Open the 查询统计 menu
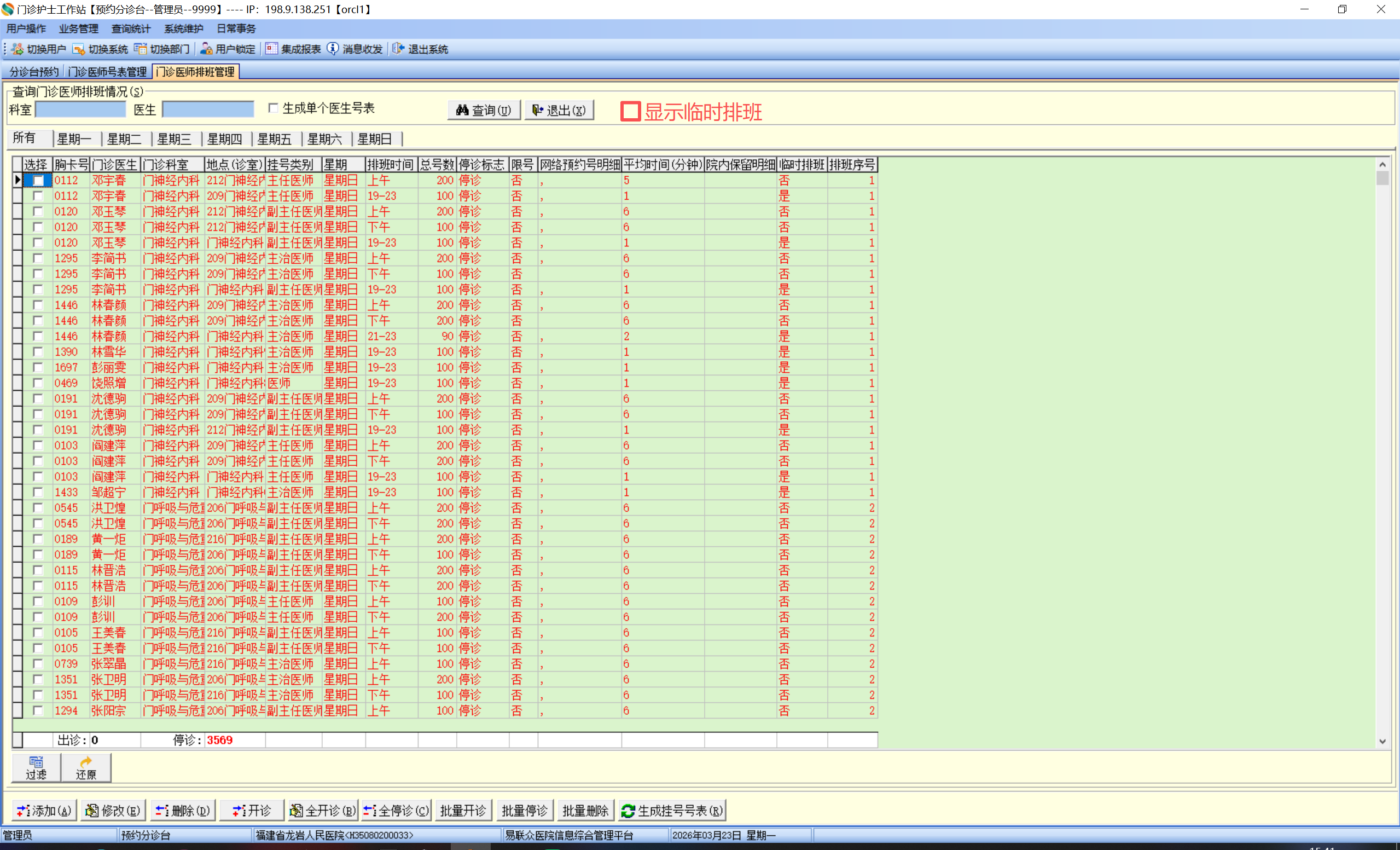The height and width of the screenshot is (850, 1400). [x=131, y=28]
